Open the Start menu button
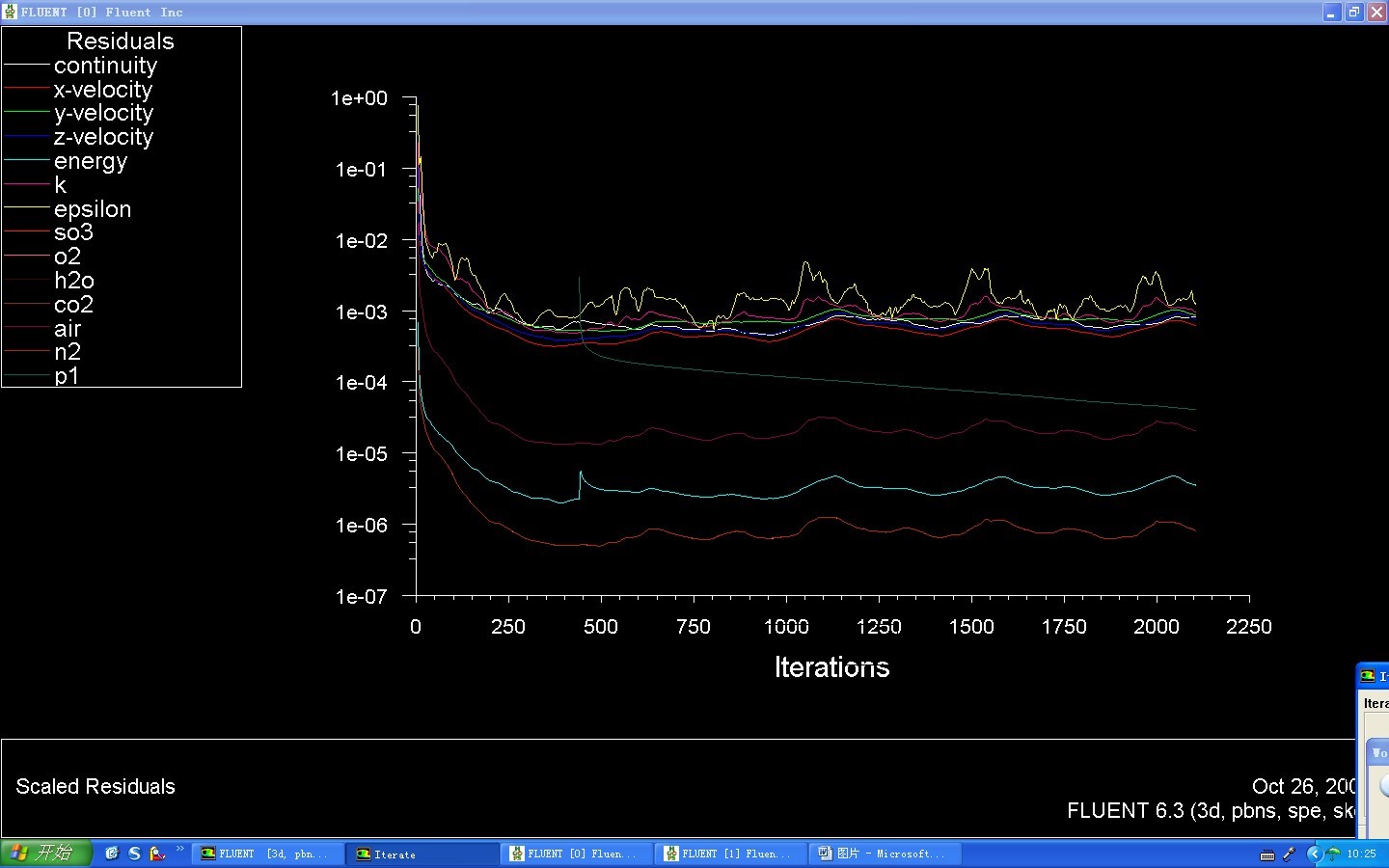Viewport: 1389px width, 868px height. tap(45, 854)
